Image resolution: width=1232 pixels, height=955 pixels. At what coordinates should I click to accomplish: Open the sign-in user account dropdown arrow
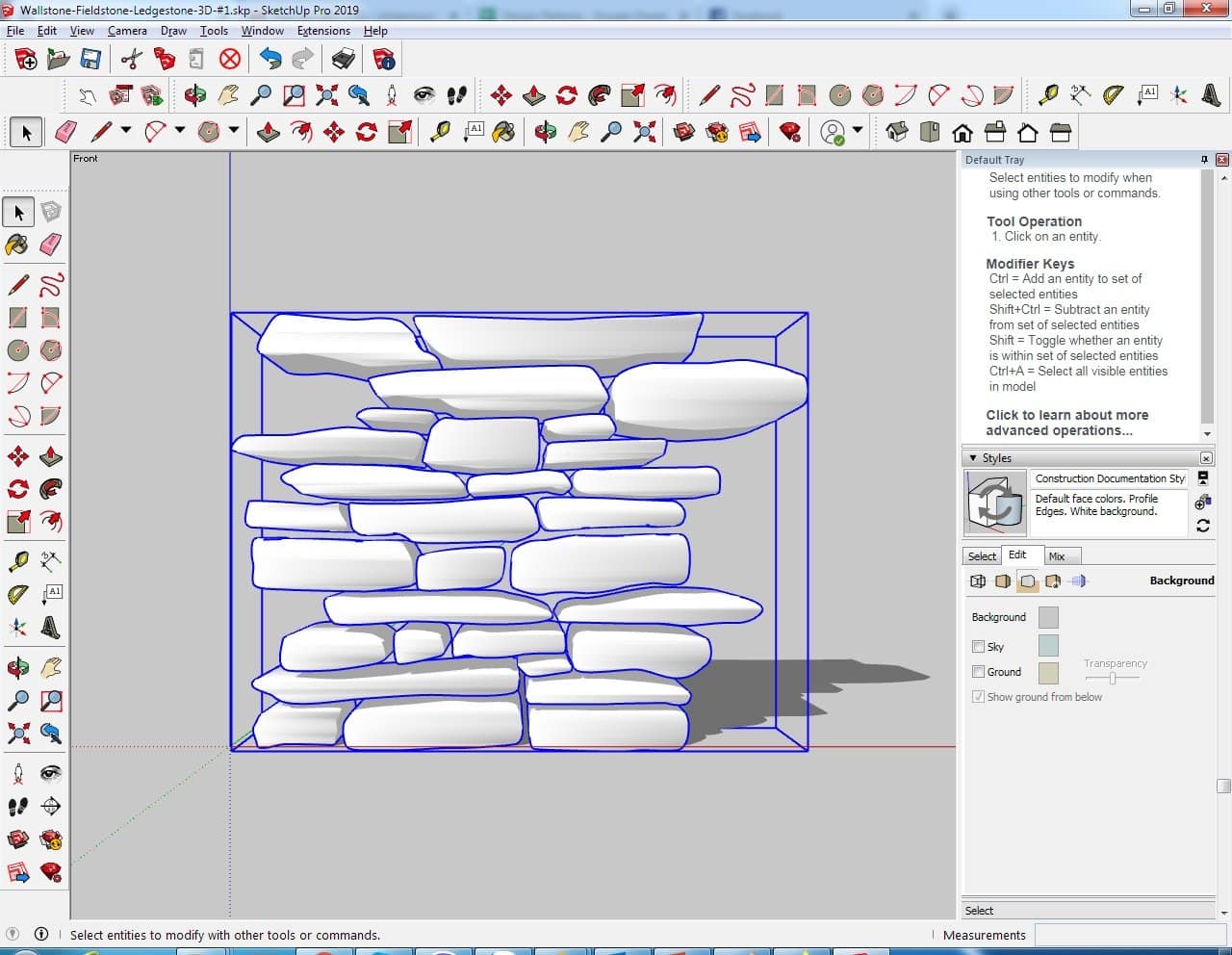point(858,131)
